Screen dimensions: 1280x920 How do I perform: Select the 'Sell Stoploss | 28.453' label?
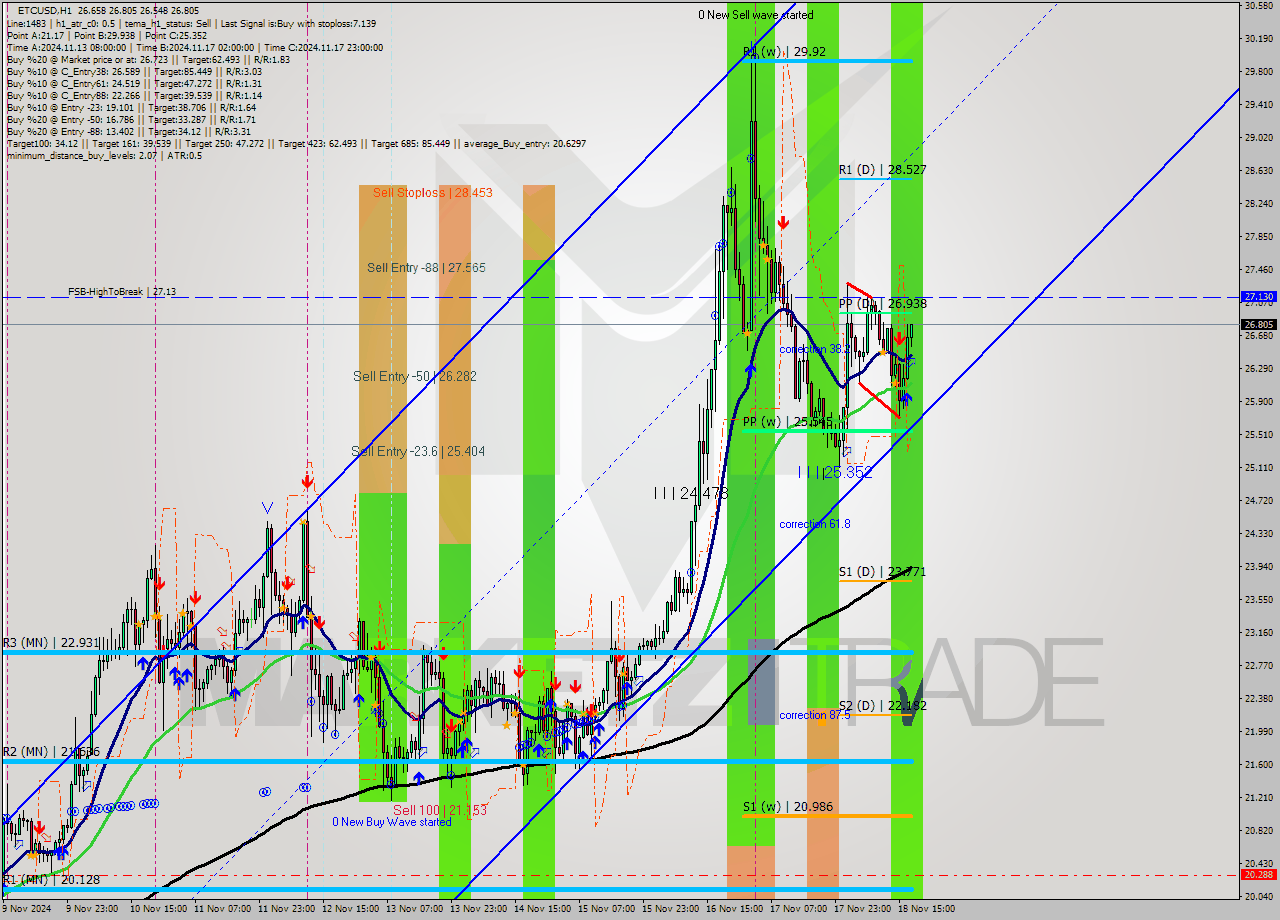click(x=432, y=192)
